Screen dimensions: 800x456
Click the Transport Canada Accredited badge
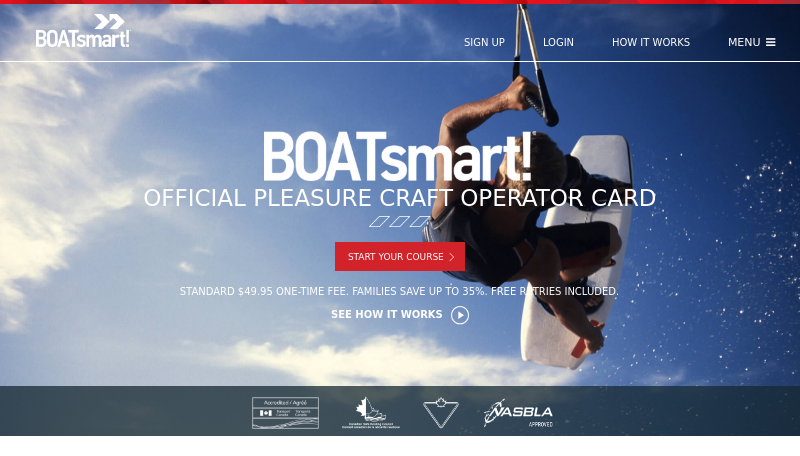[285, 413]
